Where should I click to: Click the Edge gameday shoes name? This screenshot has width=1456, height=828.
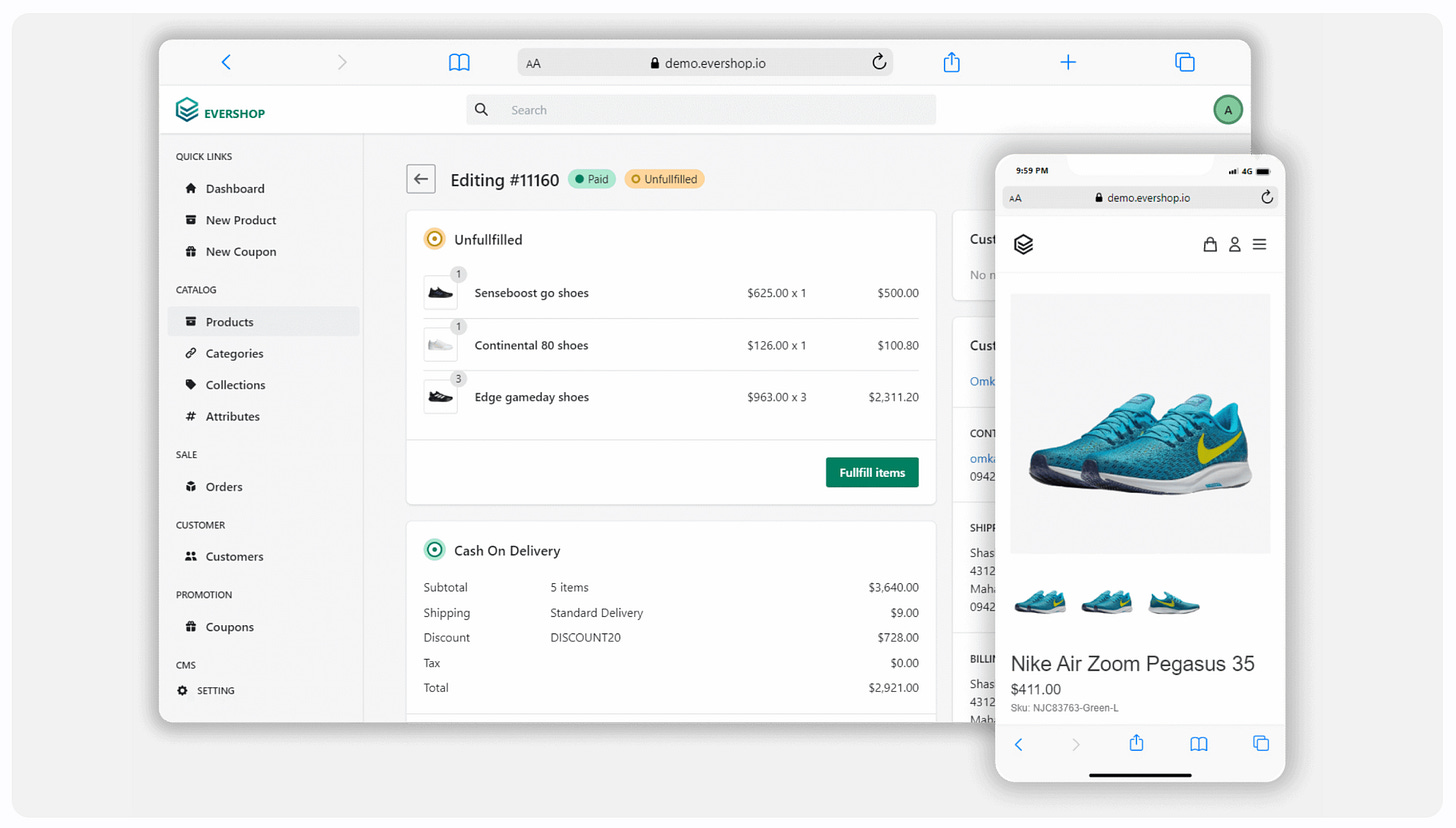tap(531, 397)
